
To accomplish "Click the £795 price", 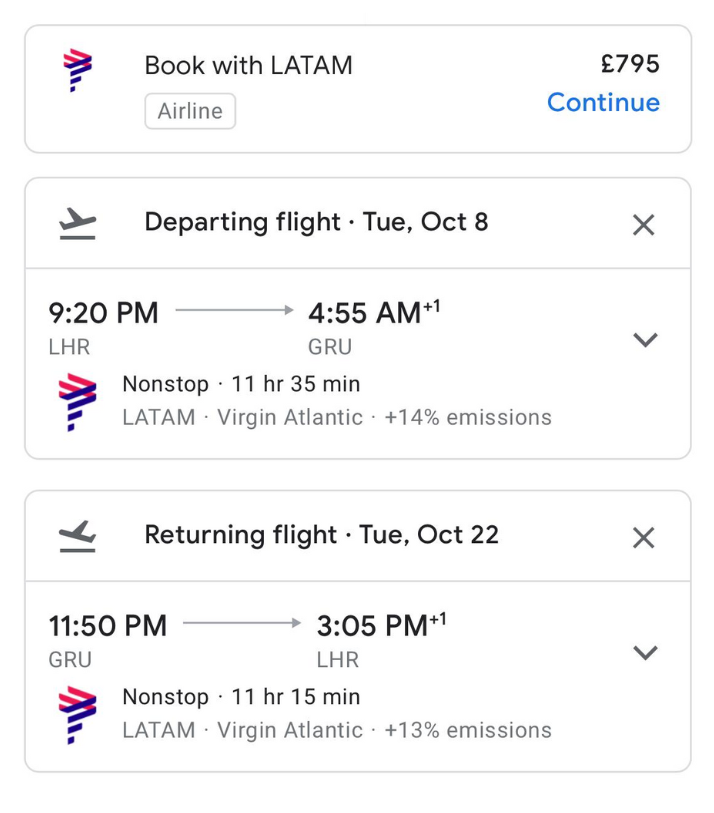I will coord(630,64).
